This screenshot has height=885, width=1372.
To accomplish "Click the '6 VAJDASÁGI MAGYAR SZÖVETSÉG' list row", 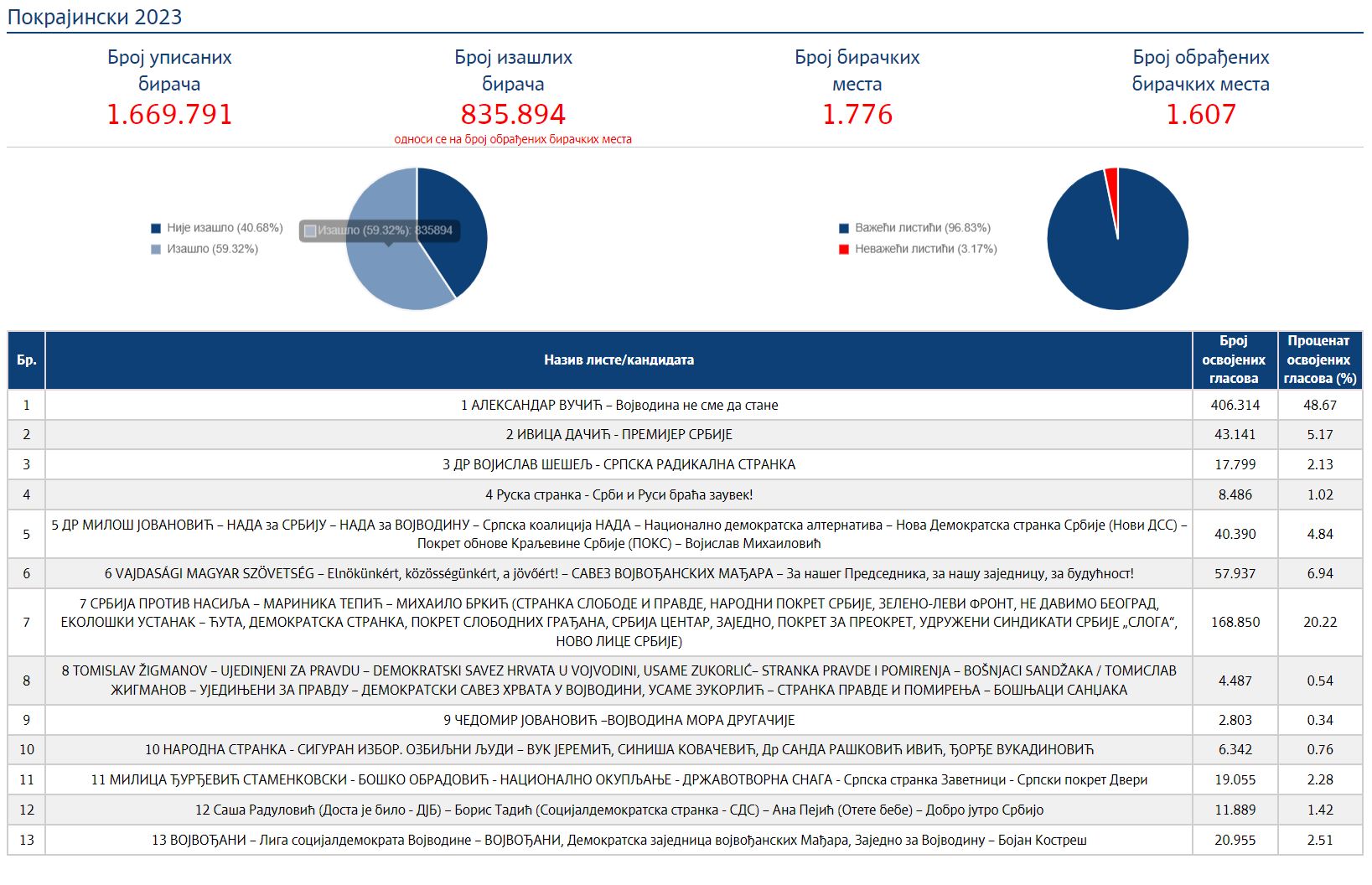I will pyautogui.click(x=619, y=574).
